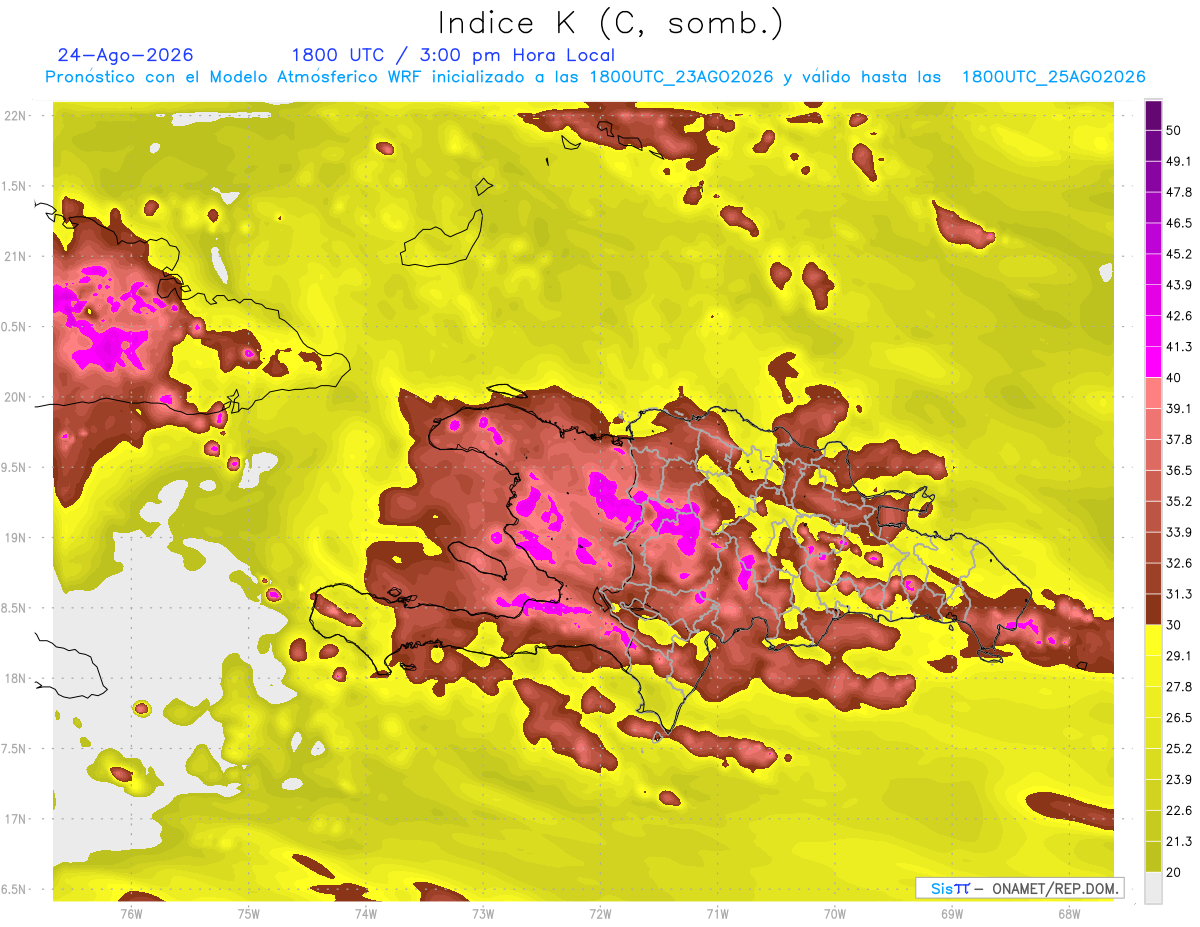Click the '74W' longitude label
The image size is (1200, 927).
click(x=366, y=913)
